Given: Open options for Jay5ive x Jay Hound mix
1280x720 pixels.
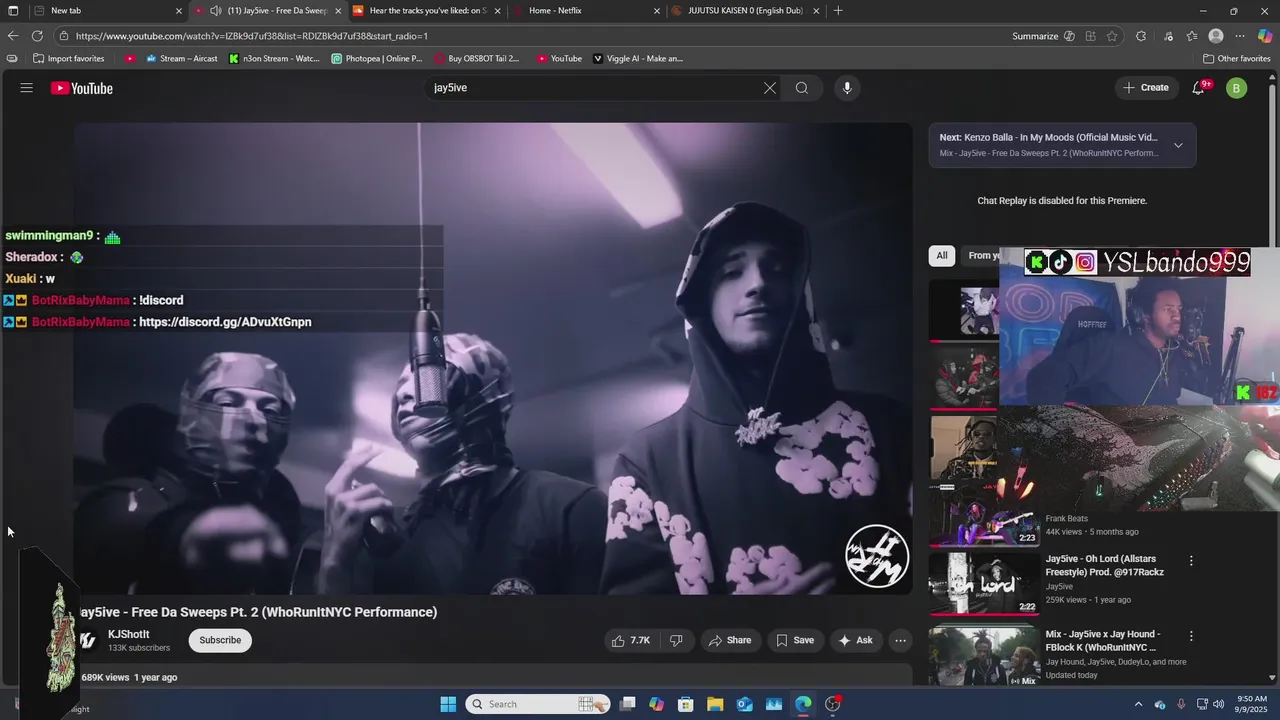Looking at the screenshot, I should pyautogui.click(x=1191, y=636).
